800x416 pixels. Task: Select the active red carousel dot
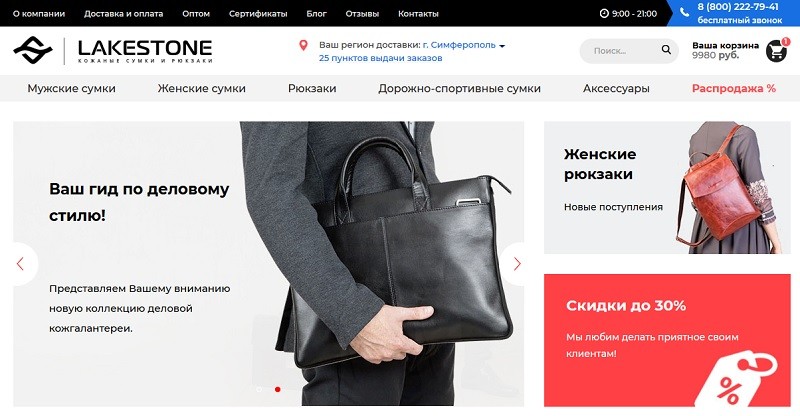[x=278, y=389]
